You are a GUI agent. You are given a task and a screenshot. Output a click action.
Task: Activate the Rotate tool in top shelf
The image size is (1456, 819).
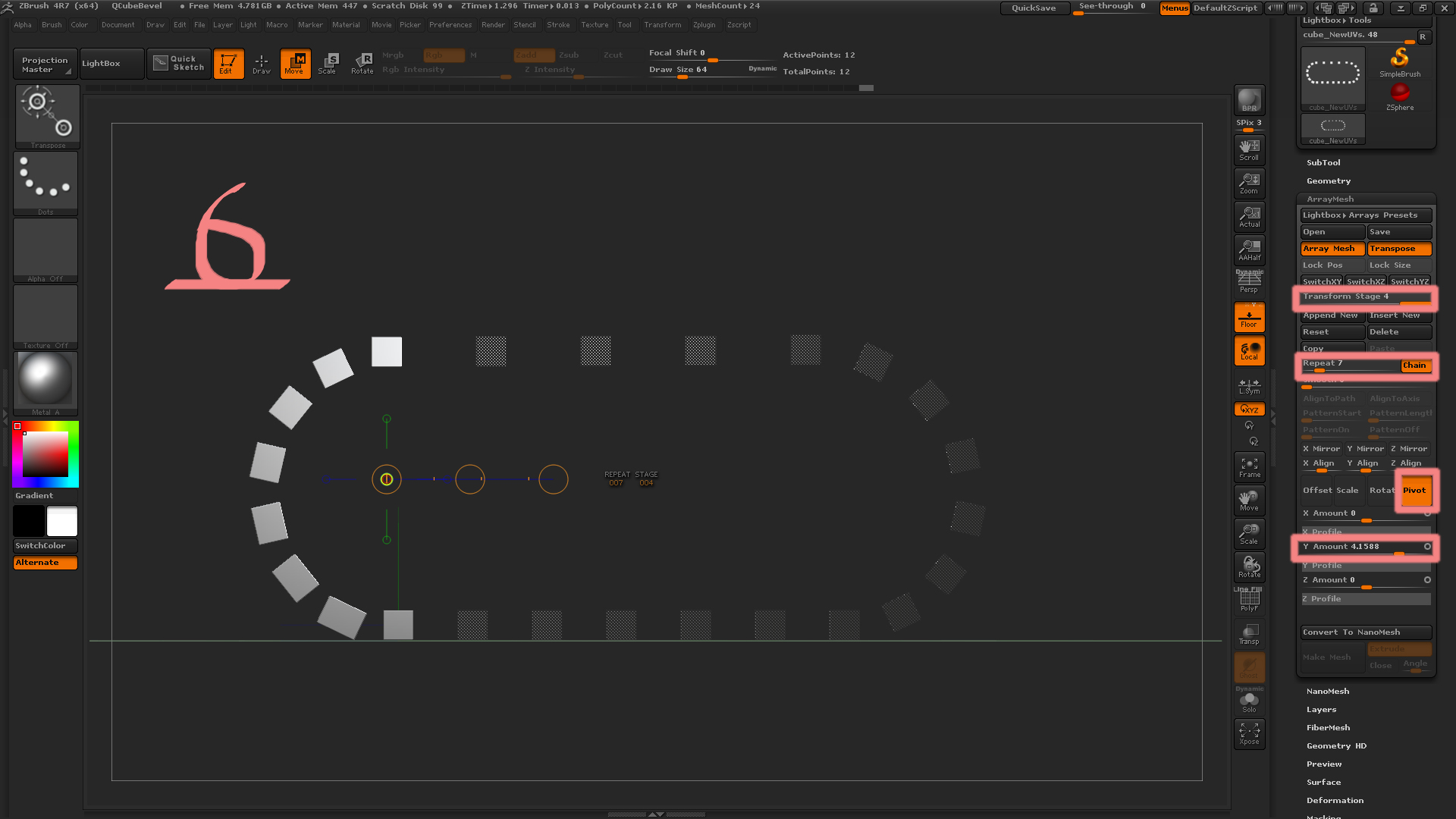[362, 64]
